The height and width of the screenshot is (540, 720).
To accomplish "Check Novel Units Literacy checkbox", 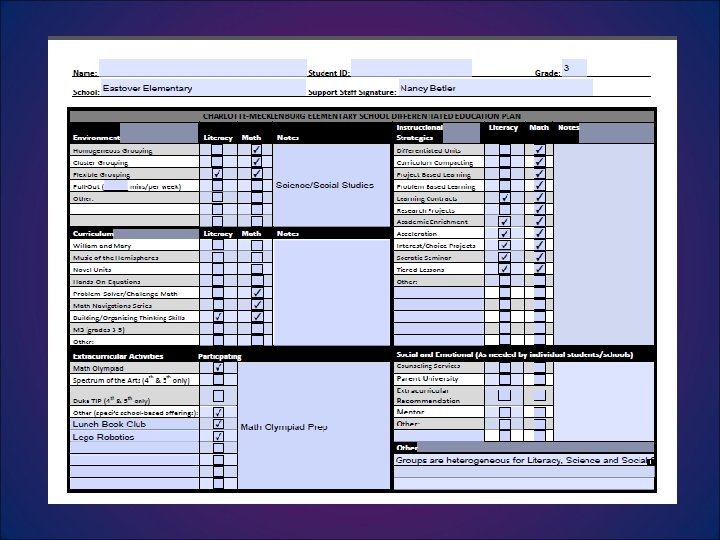I will point(218,269).
